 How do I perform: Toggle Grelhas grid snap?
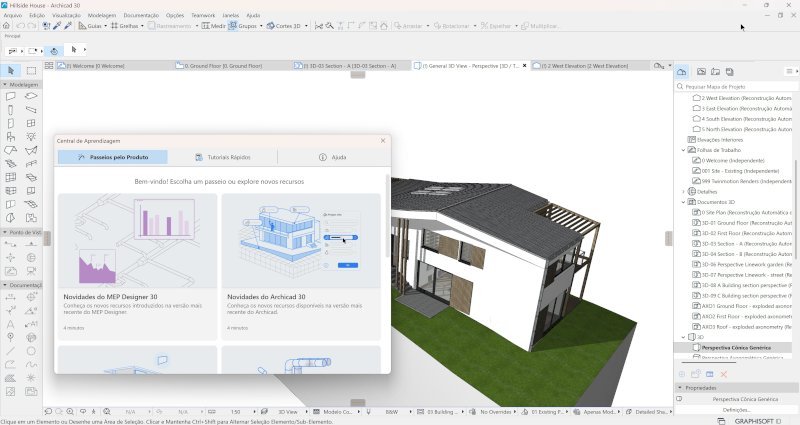tap(124, 26)
